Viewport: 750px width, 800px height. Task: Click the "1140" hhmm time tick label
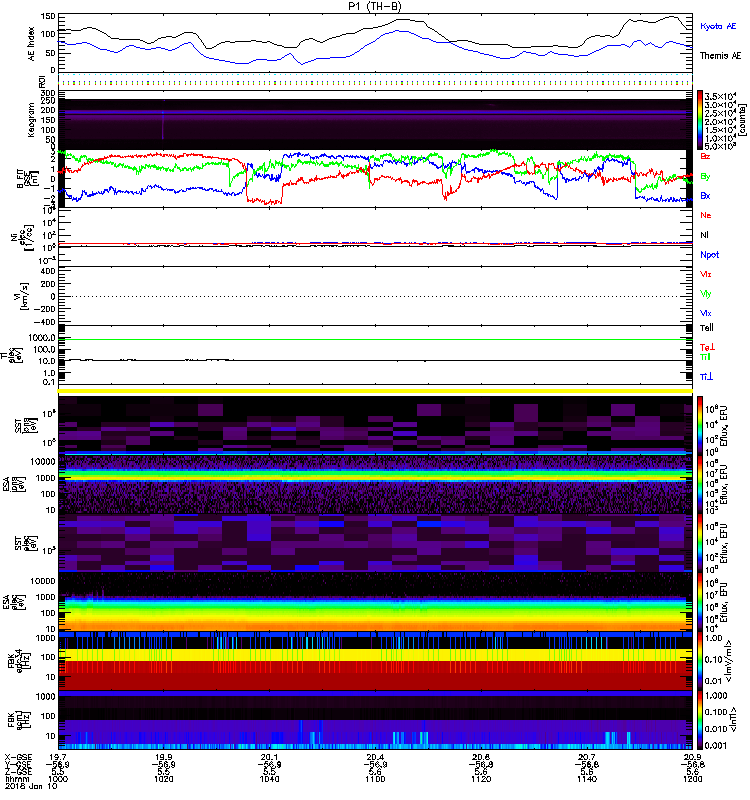[x=587, y=779]
